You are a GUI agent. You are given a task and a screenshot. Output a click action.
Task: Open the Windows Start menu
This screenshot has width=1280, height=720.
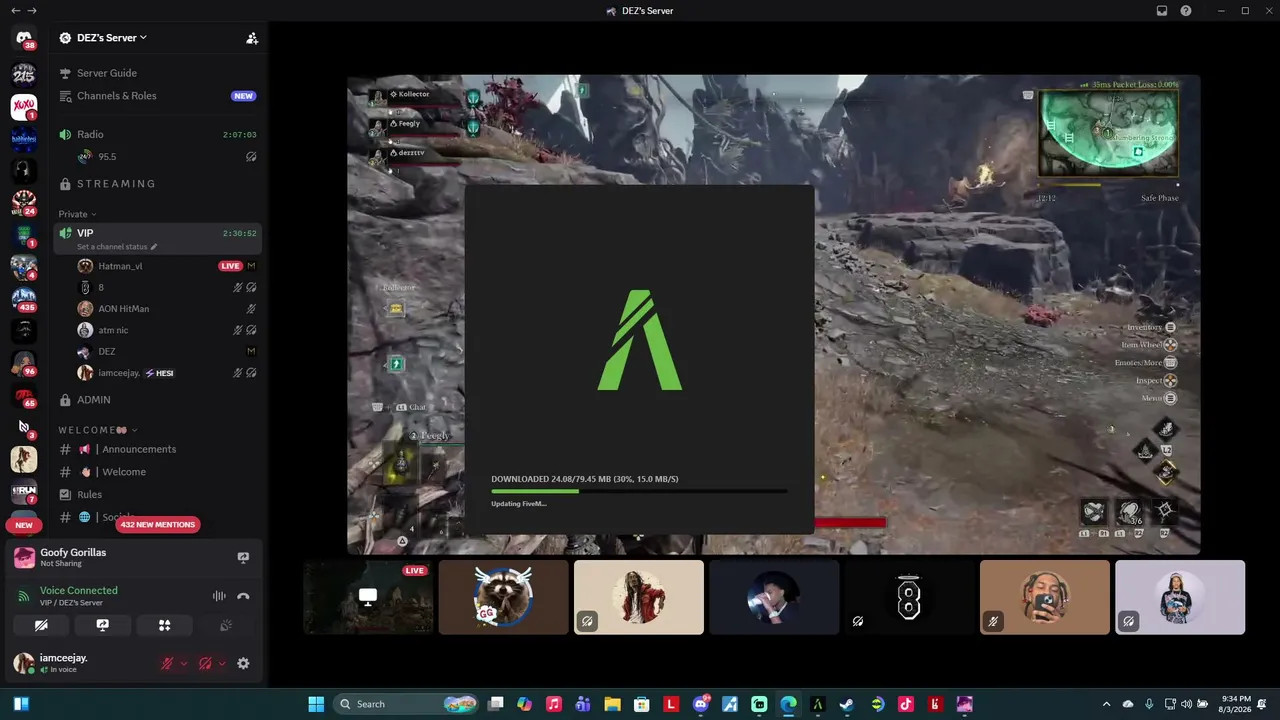coord(316,704)
